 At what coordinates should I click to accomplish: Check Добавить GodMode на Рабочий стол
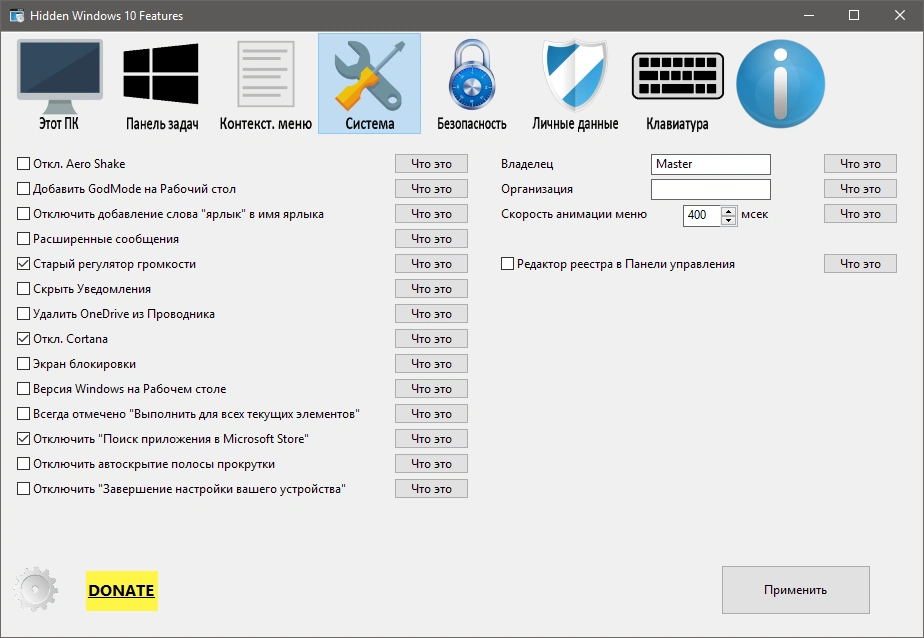(24, 189)
